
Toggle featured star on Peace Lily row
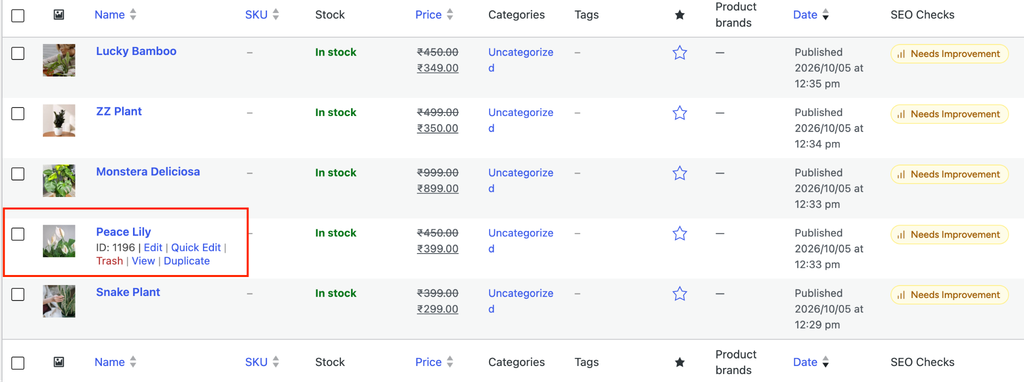coord(680,233)
